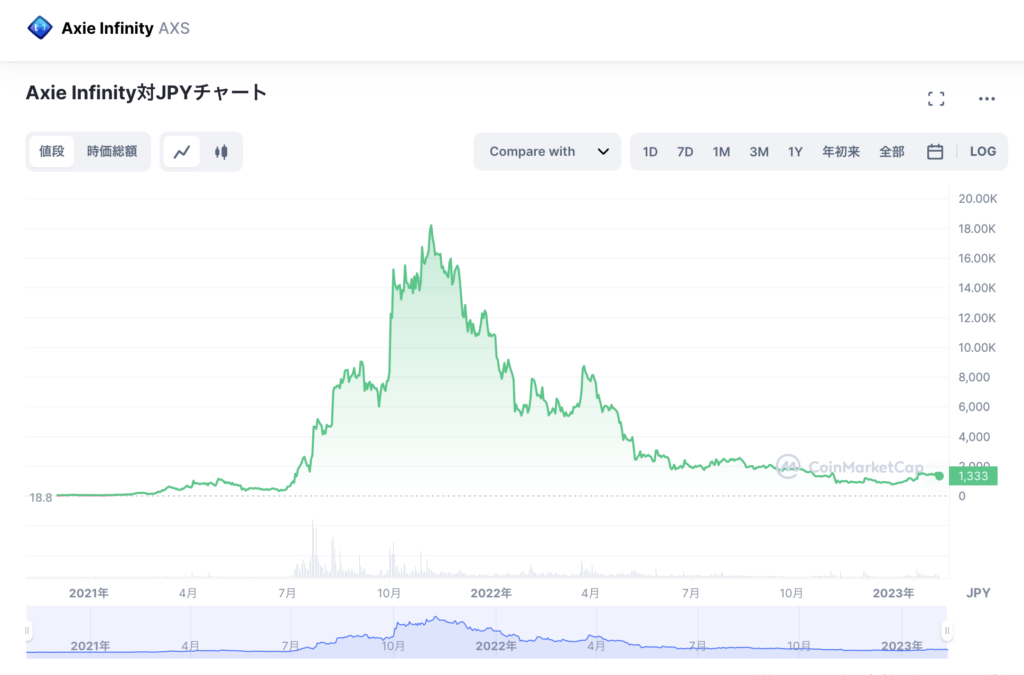The height and width of the screenshot is (675, 1024).
Task: Set time range to 1Y
Action: [x=795, y=152]
